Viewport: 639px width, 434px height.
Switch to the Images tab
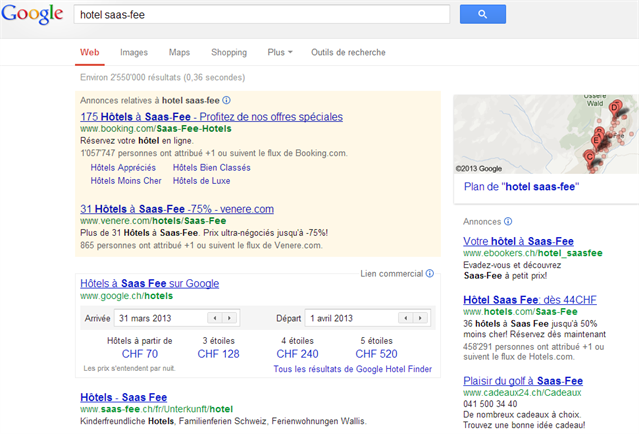tap(134, 52)
